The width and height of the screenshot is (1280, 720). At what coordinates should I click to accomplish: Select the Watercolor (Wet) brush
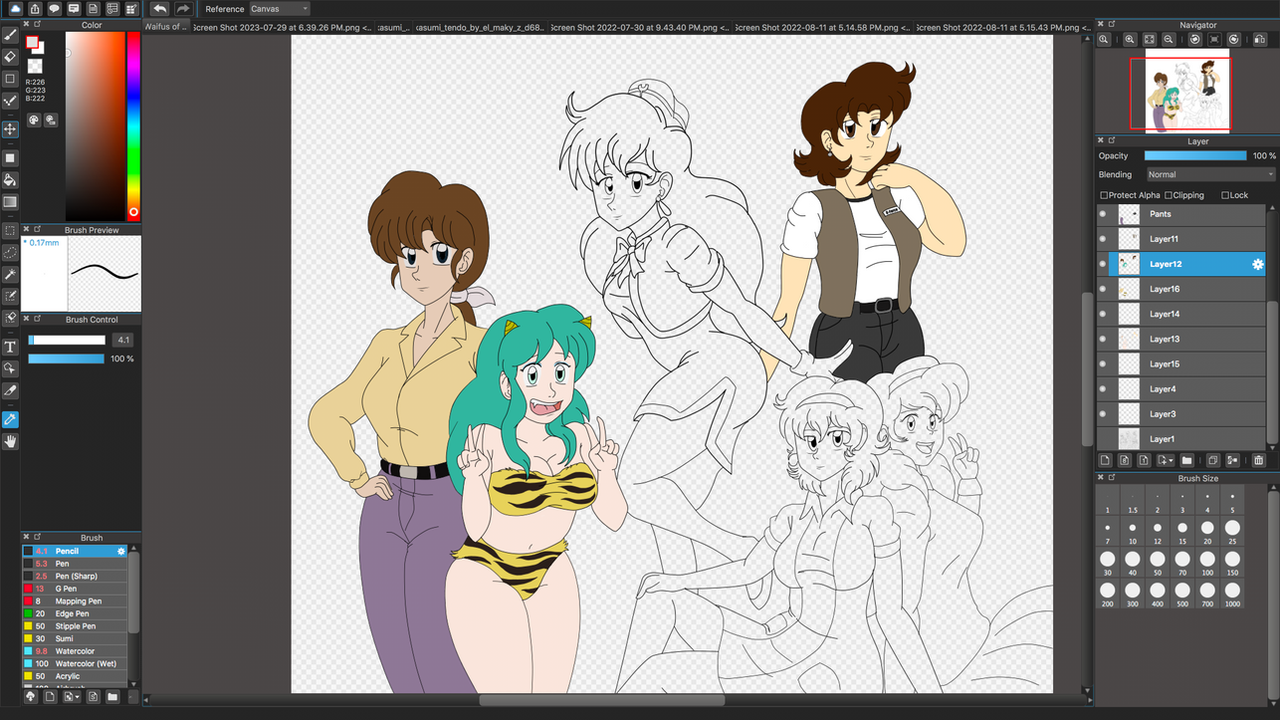pyautogui.click(x=75, y=664)
